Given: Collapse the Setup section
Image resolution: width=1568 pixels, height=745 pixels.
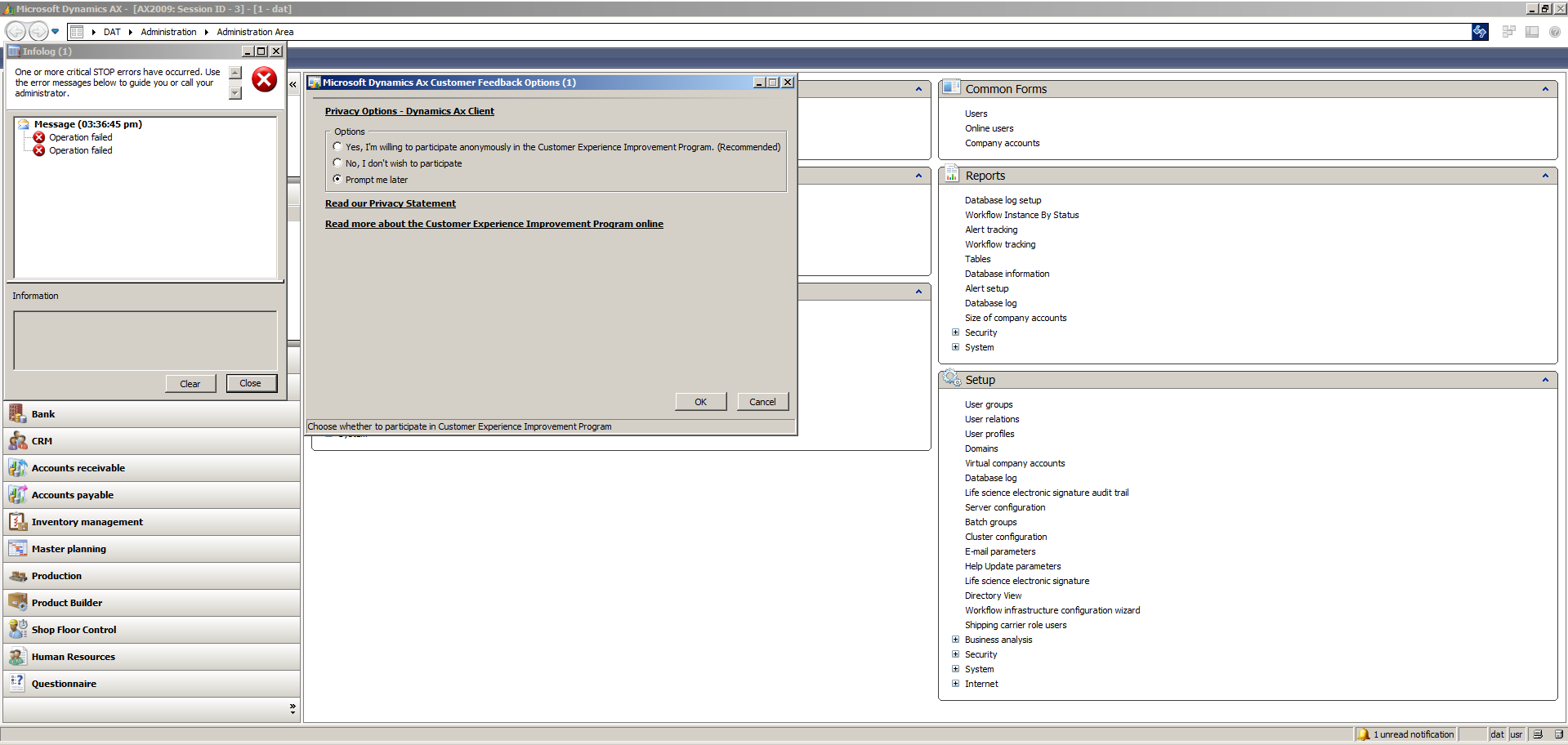Looking at the screenshot, I should point(1545,380).
